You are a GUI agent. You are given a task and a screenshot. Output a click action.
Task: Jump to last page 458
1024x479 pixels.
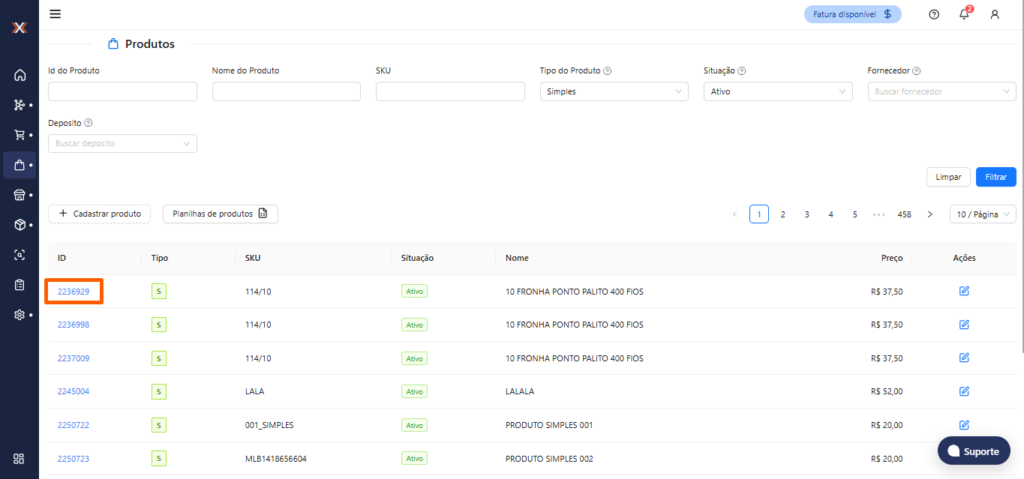coord(904,214)
